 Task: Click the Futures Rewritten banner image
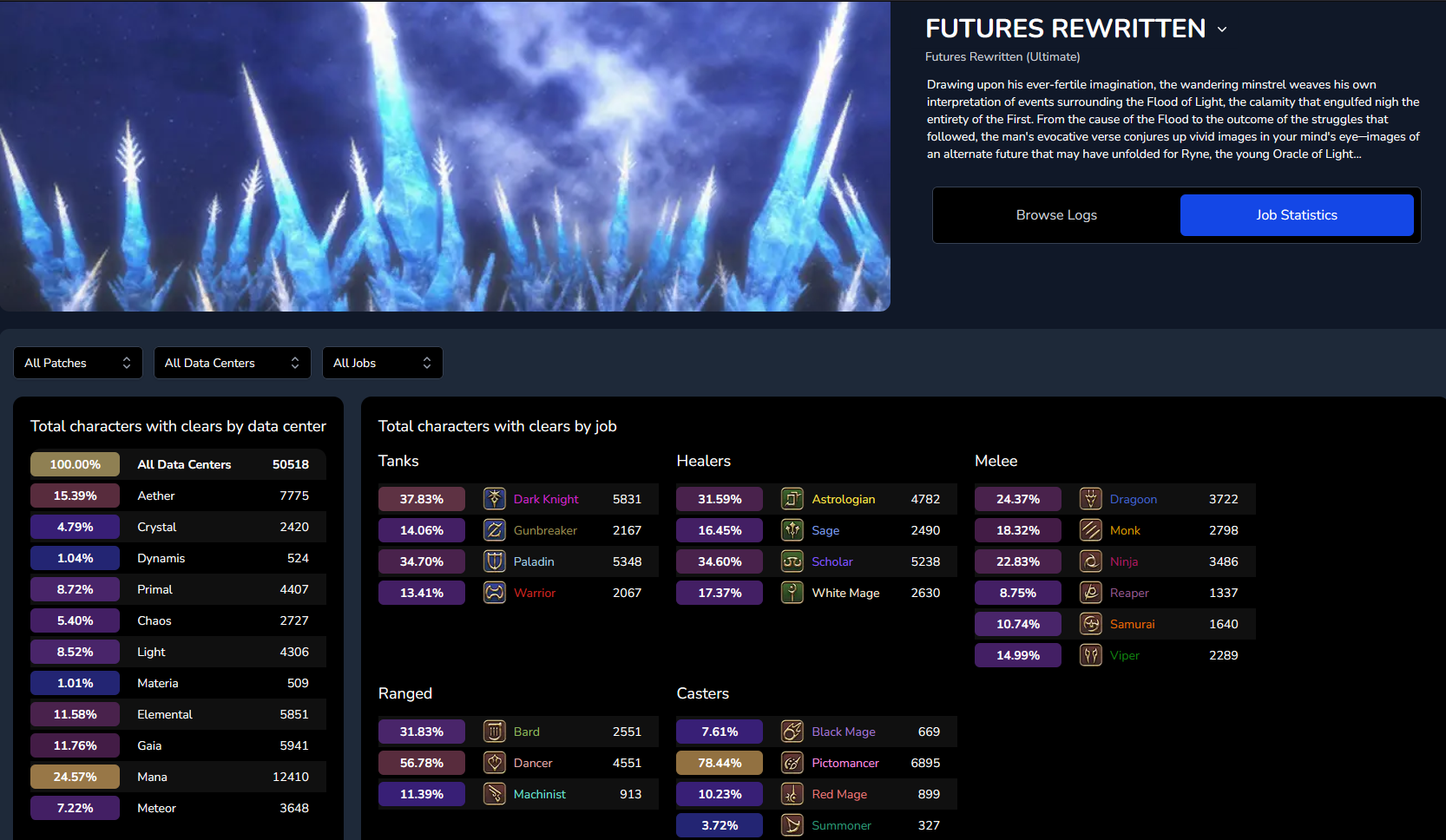point(444,156)
